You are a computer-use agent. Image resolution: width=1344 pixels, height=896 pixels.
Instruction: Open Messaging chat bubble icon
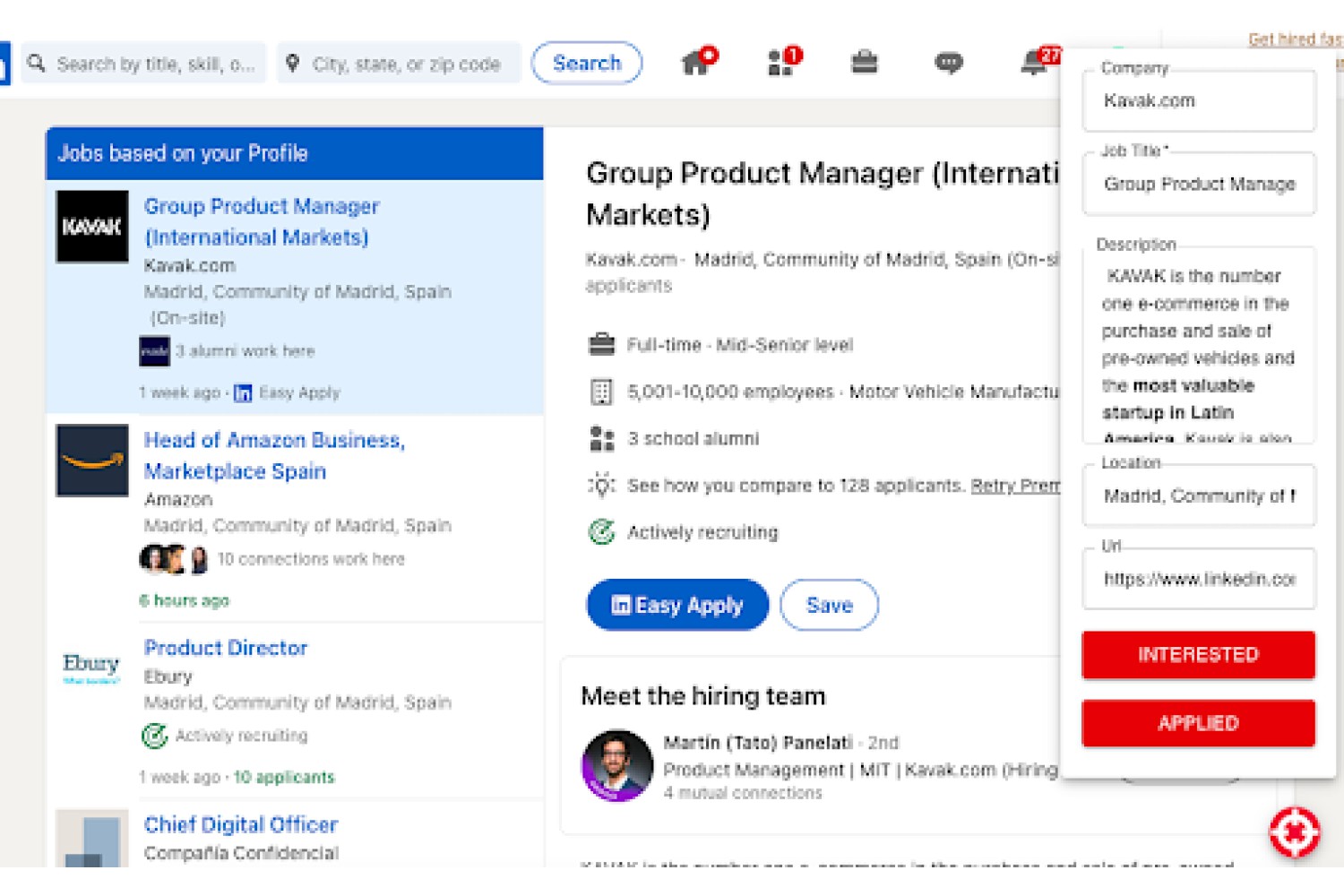click(x=948, y=63)
